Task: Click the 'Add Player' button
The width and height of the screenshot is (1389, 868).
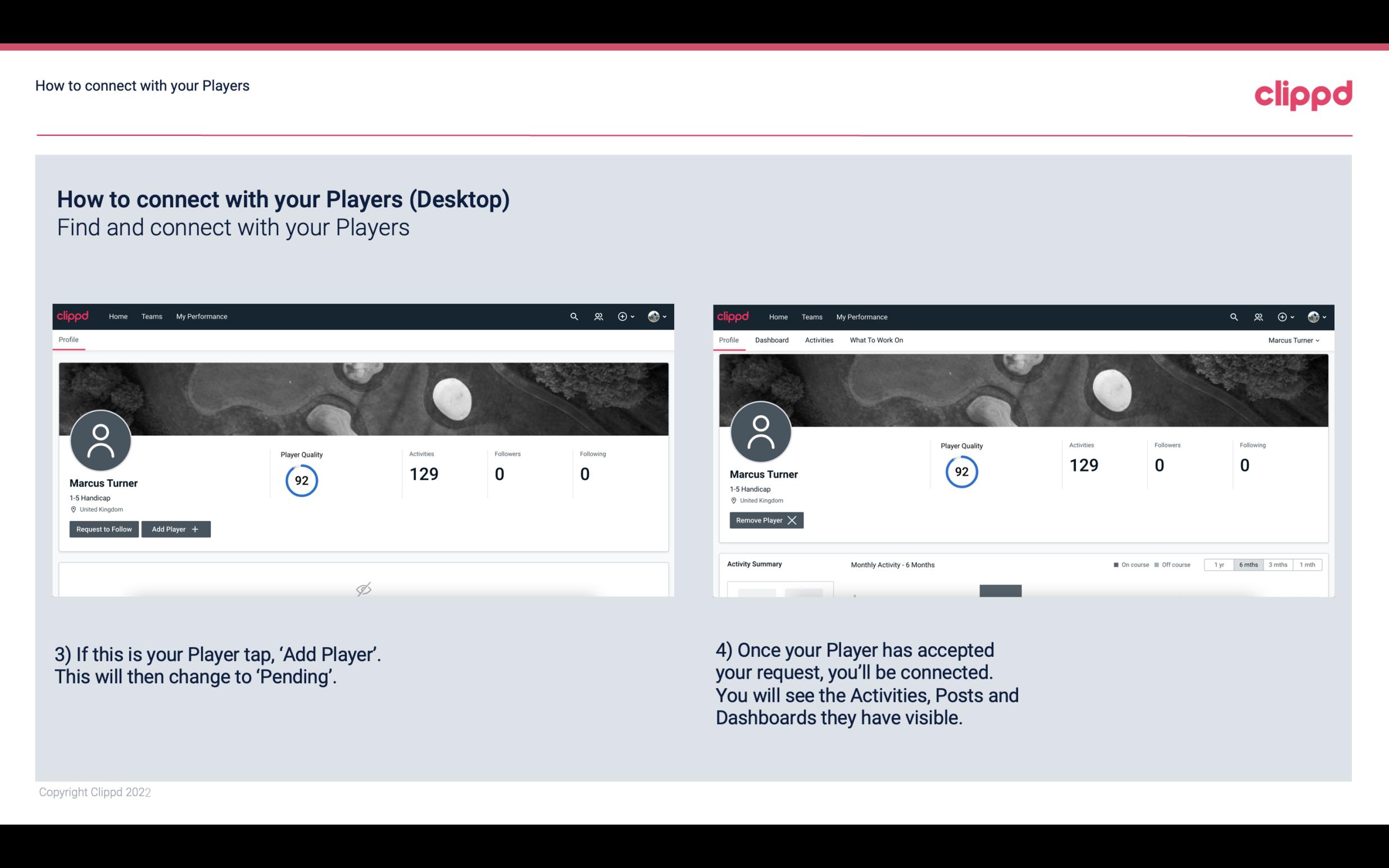Action: [x=176, y=528]
